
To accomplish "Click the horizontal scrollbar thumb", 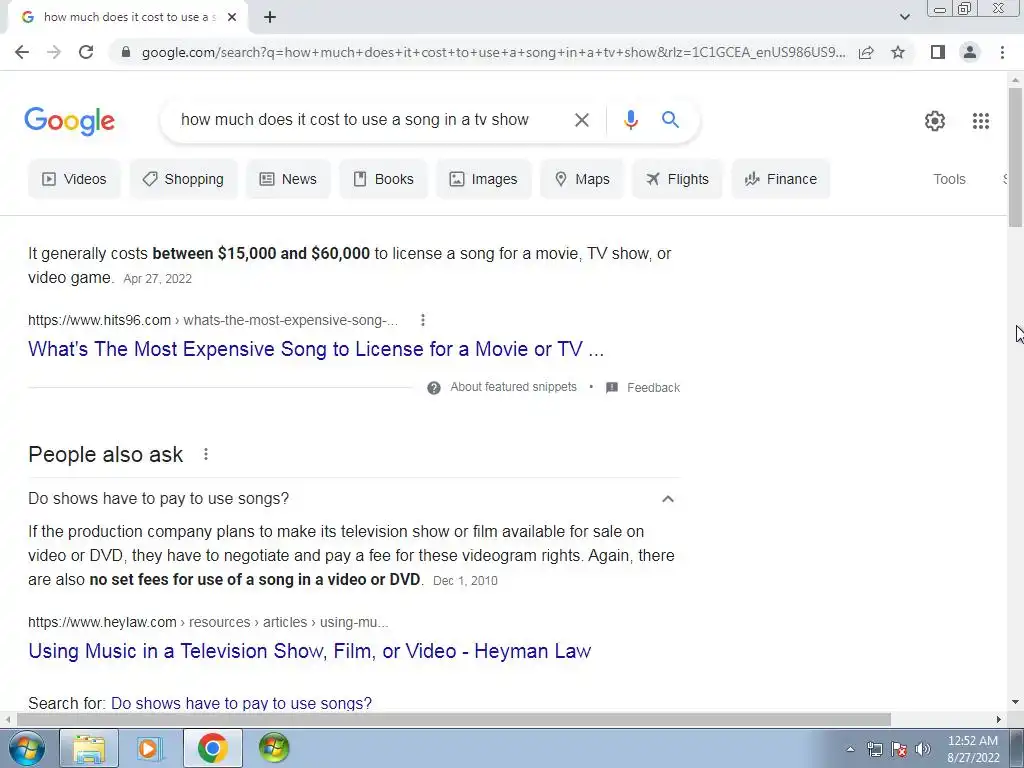I will pos(453,719).
